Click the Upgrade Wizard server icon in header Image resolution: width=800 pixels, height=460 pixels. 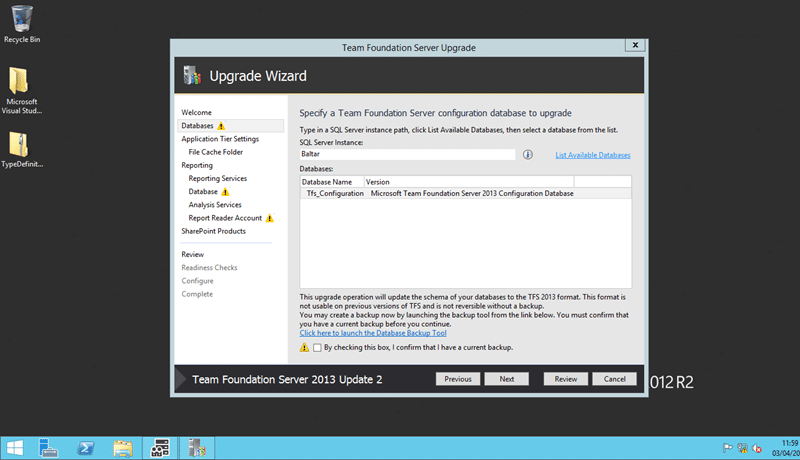[192, 75]
